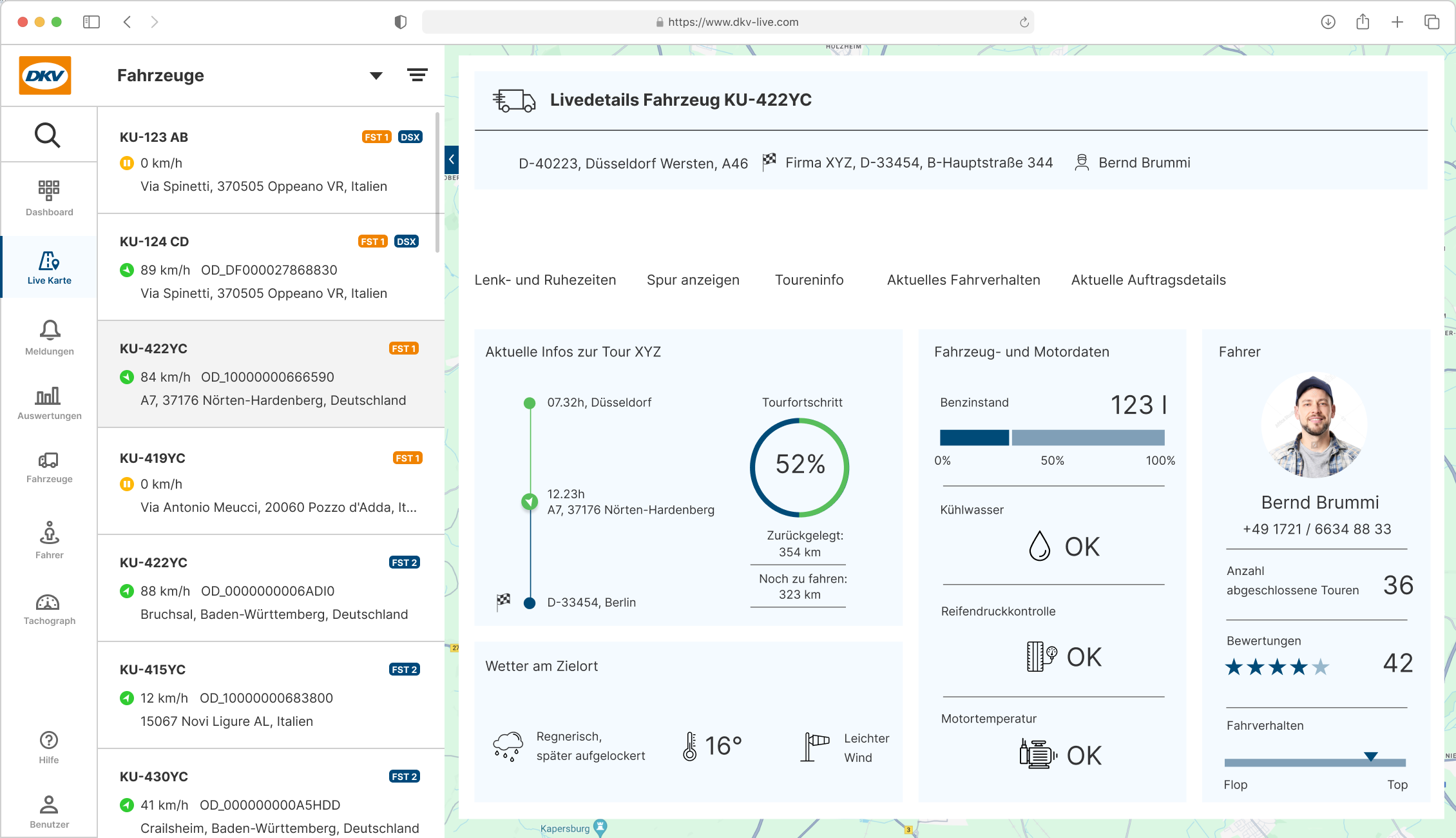Viewport: 1456px width, 838px height.
Task: Select Spur anzeigen tab
Action: 693,280
